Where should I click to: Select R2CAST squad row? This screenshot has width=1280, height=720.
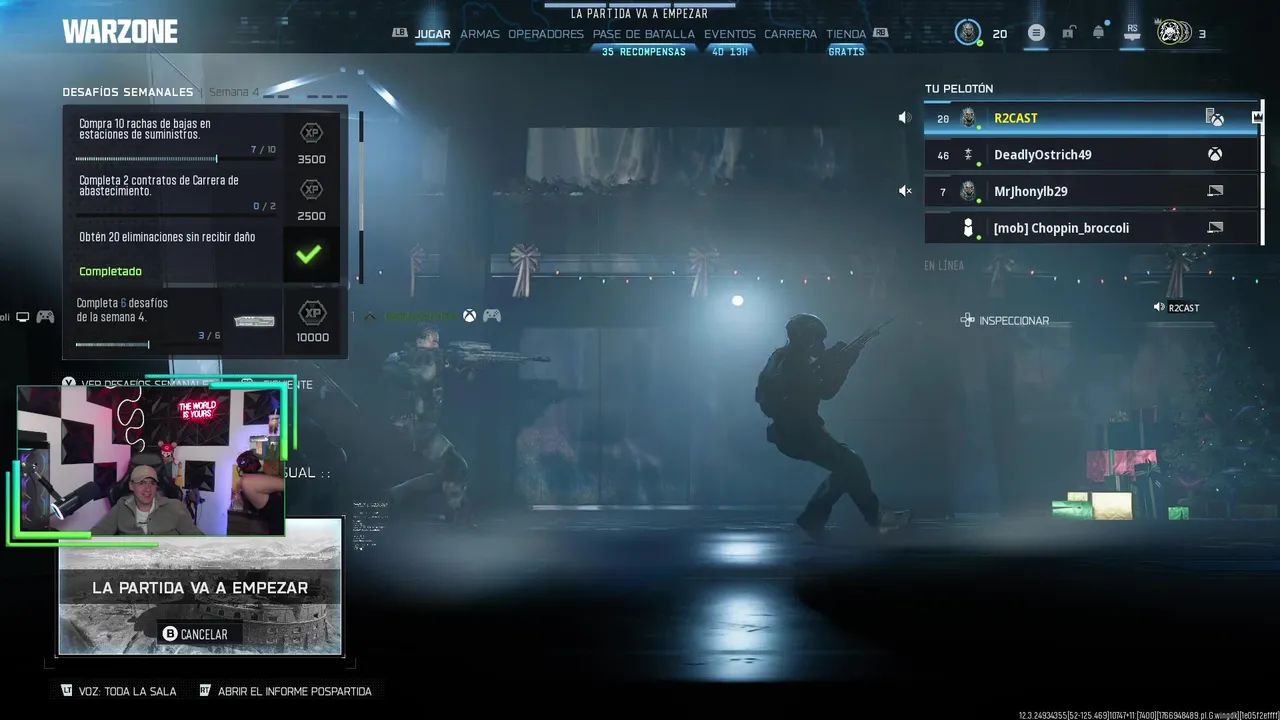point(1092,118)
